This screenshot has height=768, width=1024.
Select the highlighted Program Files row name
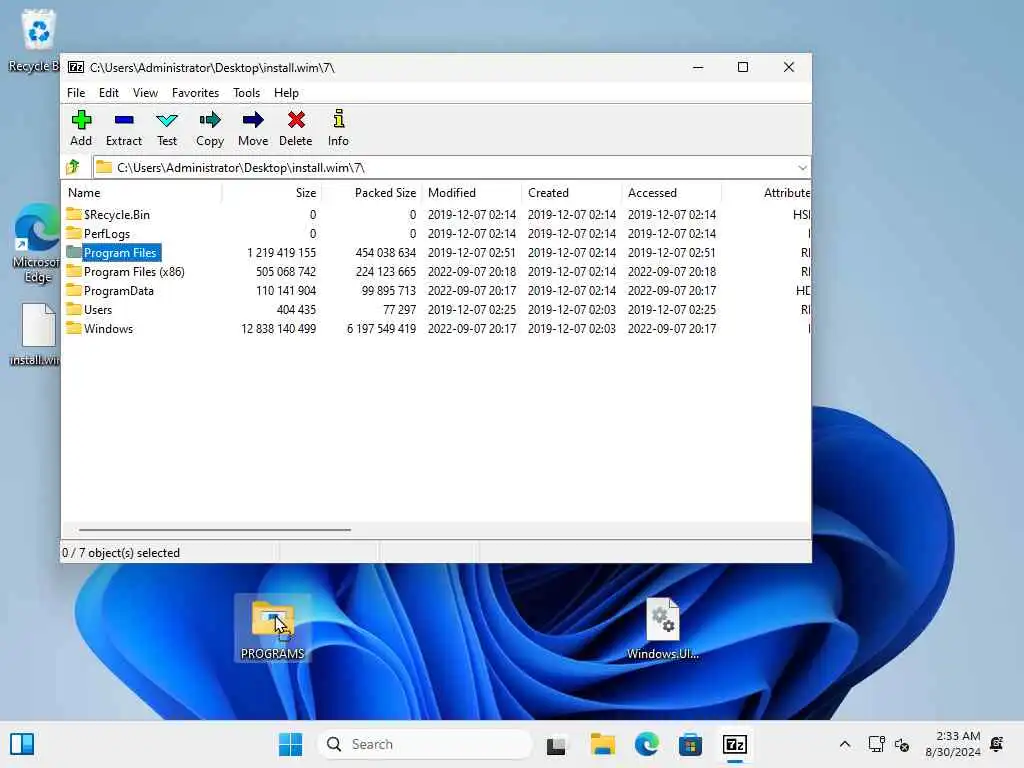120,253
